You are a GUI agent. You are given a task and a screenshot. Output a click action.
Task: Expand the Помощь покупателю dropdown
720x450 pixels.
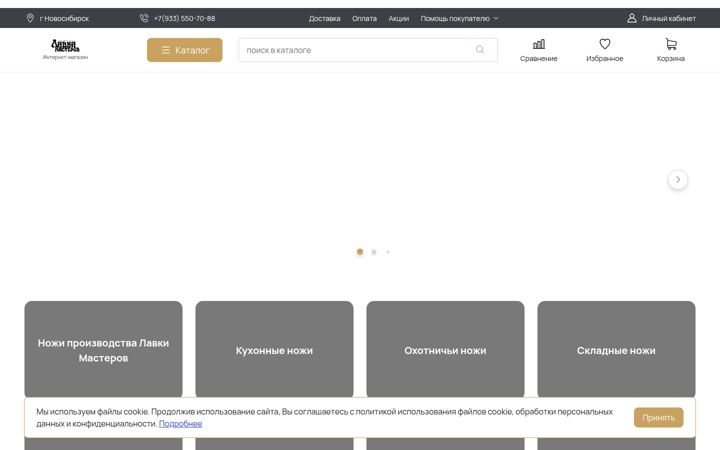click(459, 18)
